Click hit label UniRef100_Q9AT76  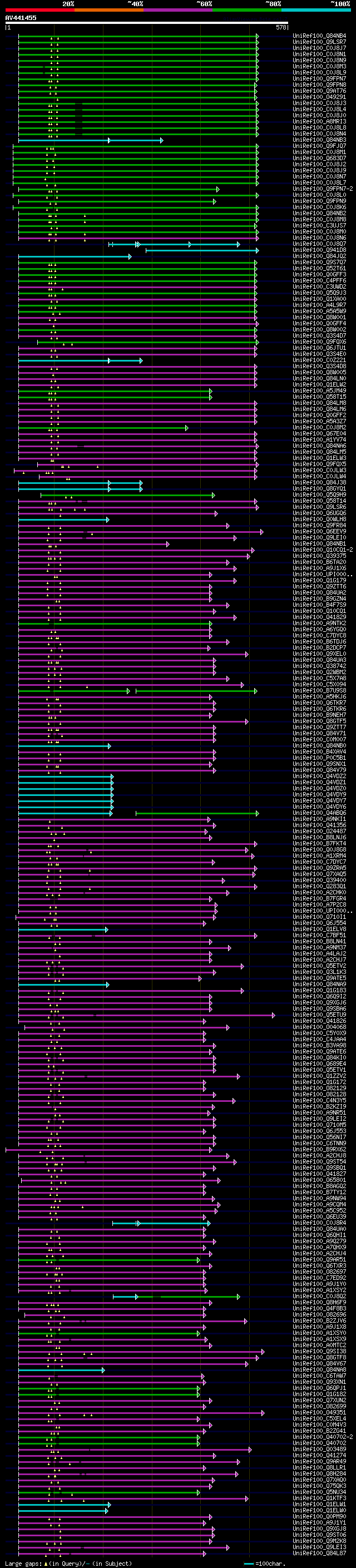(x=319, y=91)
